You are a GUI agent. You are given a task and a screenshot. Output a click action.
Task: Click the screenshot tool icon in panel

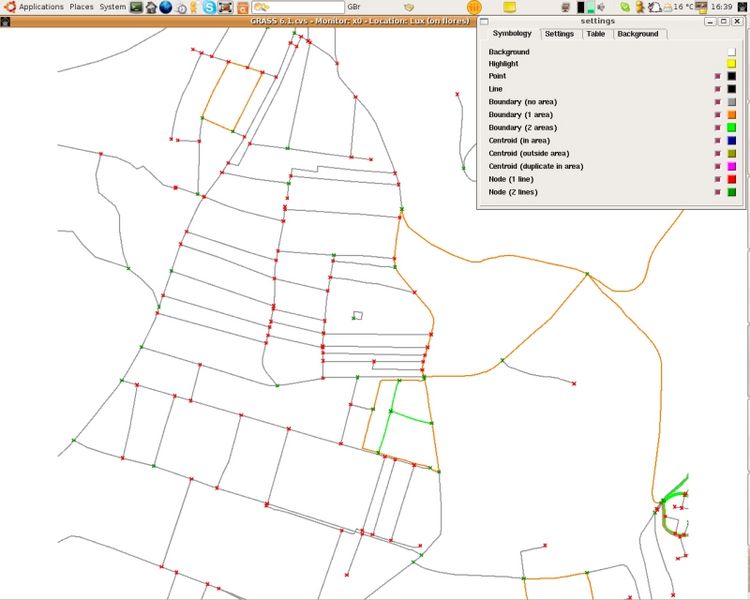tap(226, 7)
